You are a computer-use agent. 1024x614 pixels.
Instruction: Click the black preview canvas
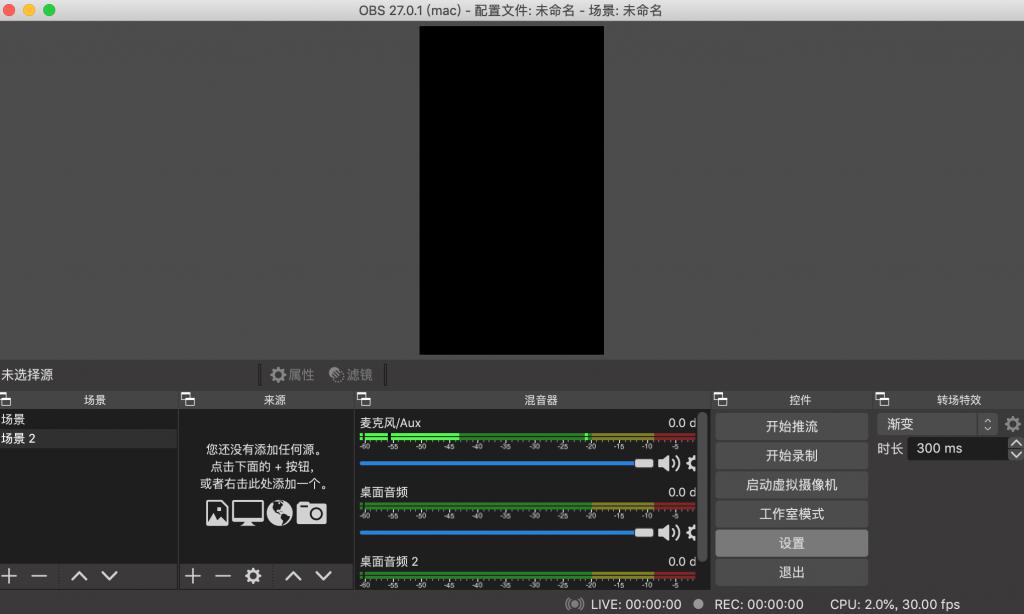[x=511, y=190]
